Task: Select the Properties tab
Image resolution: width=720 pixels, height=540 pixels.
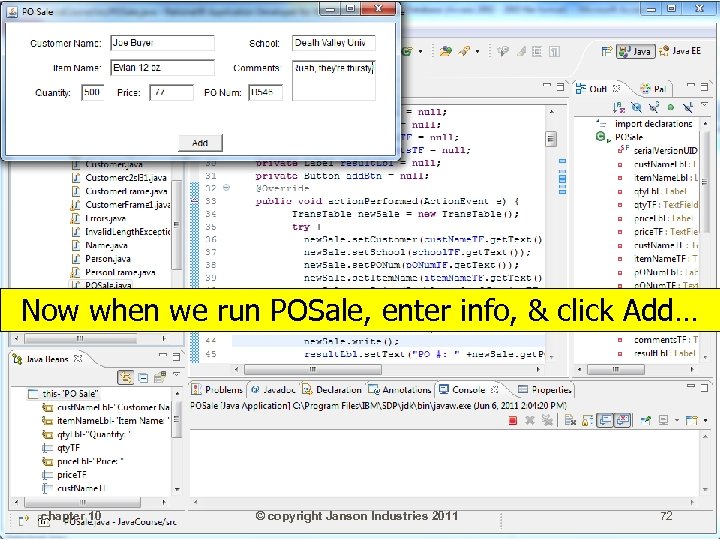Action: coord(545,389)
